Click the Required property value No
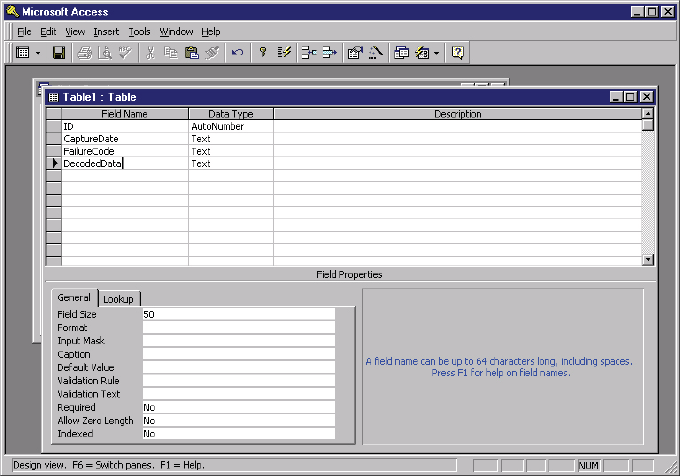The height and width of the screenshot is (476, 680). click(x=239, y=408)
